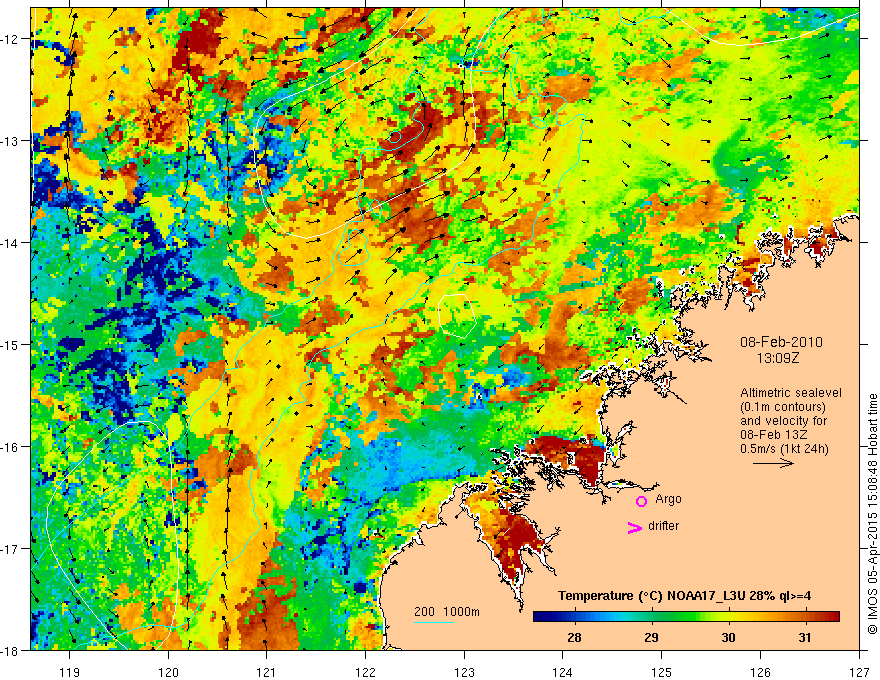Image resolution: width=880 pixels, height=680 pixels.
Task: Click the 'Argo' legend label
Action: (x=668, y=499)
